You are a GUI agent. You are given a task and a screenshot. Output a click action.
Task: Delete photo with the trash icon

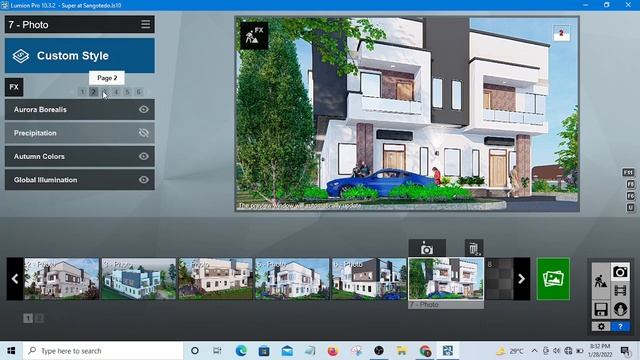(x=473, y=248)
